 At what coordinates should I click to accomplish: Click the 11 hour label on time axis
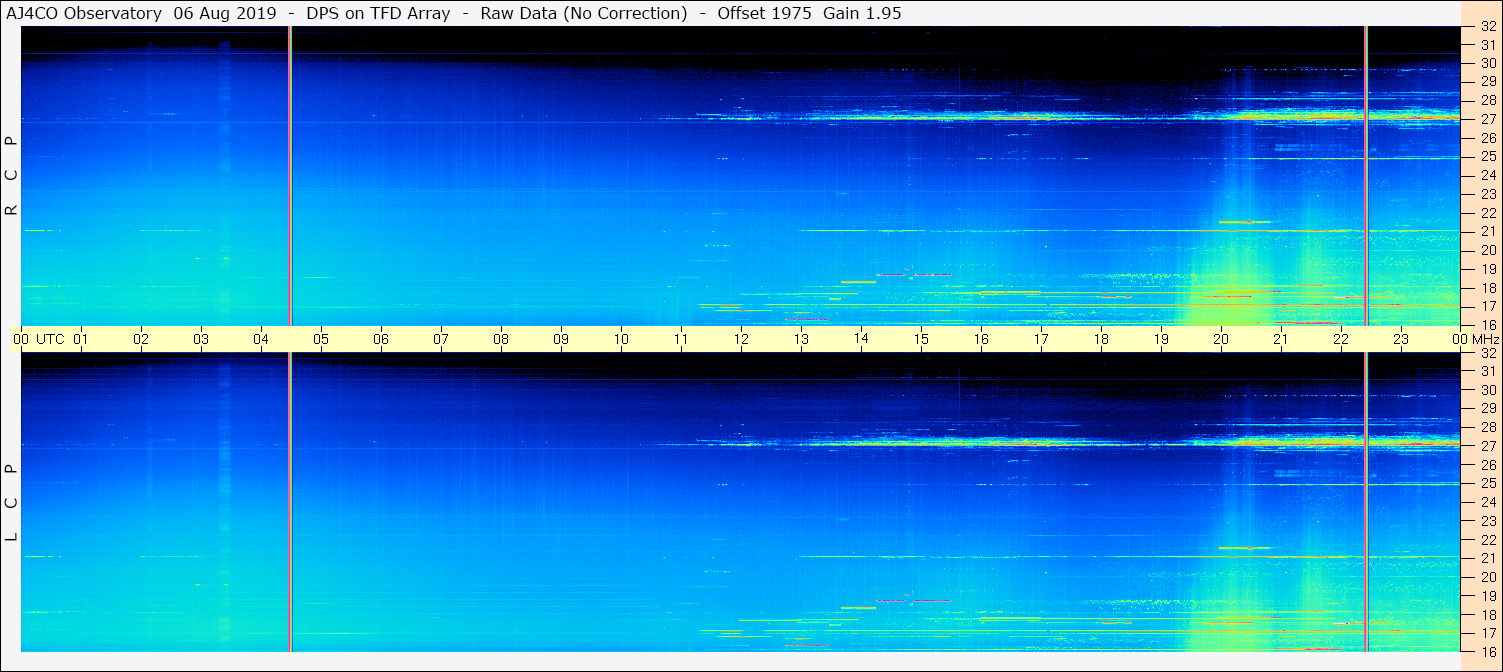tap(681, 339)
